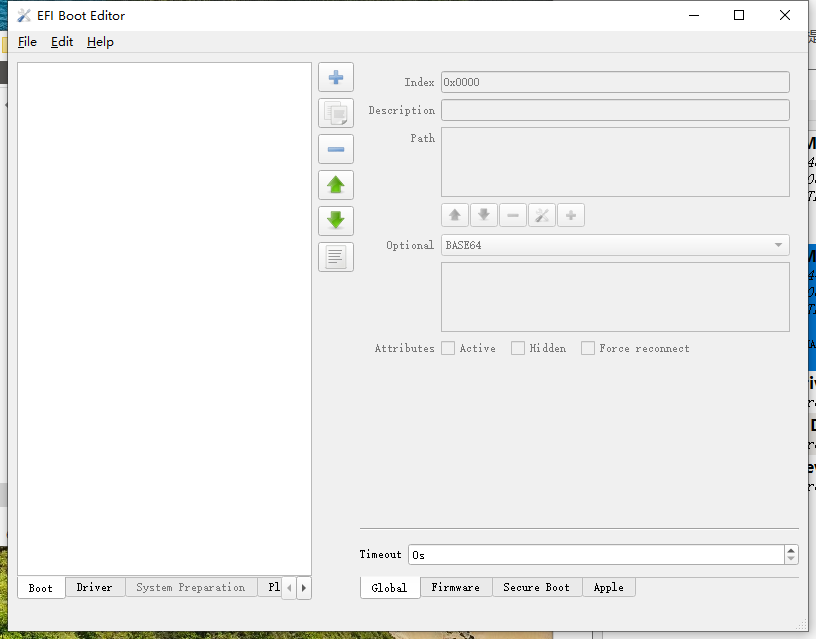Click the EFI Boot Editor app icon
Viewport: 816px width, 639px height.
pos(23,16)
